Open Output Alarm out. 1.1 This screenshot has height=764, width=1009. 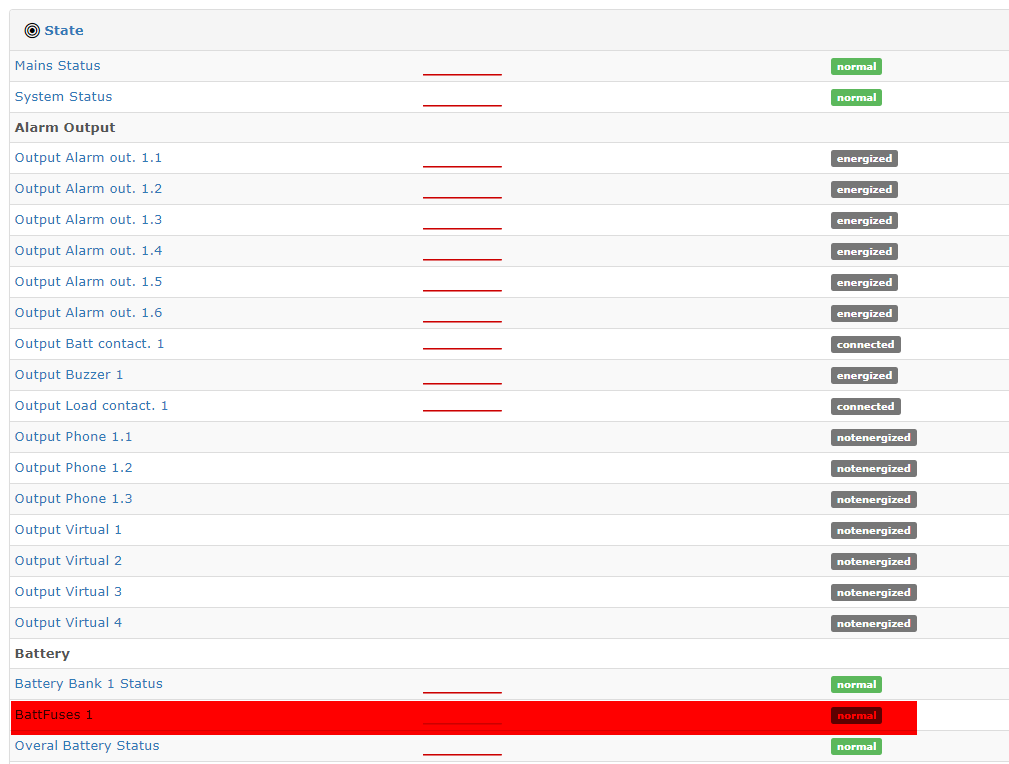(x=88, y=158)
